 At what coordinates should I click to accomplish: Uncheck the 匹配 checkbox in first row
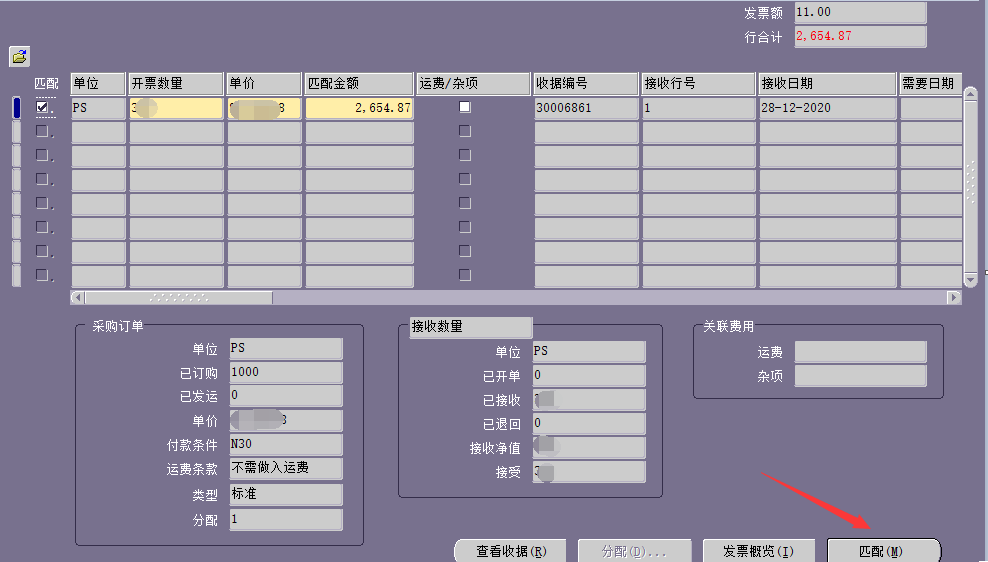coord(42,107)
